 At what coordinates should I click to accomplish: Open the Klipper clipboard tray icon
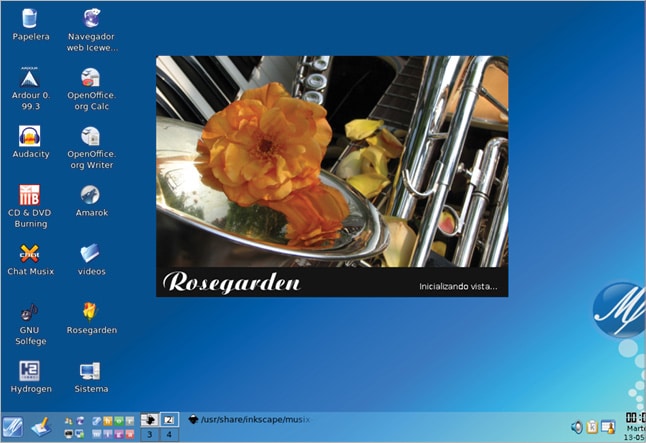tap(592, 427)
